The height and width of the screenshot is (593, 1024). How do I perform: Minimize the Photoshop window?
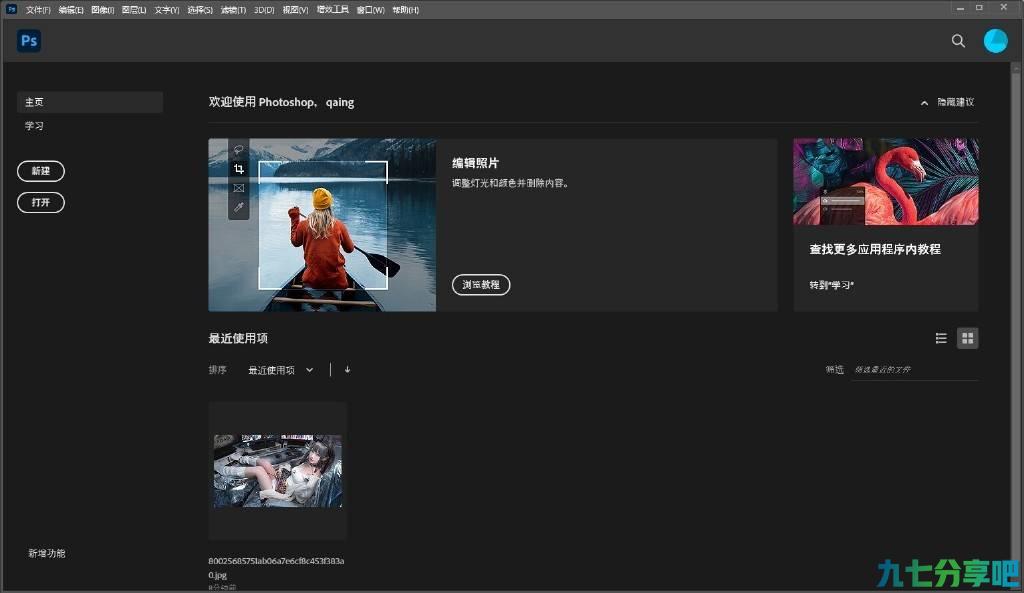coord(960,8)
